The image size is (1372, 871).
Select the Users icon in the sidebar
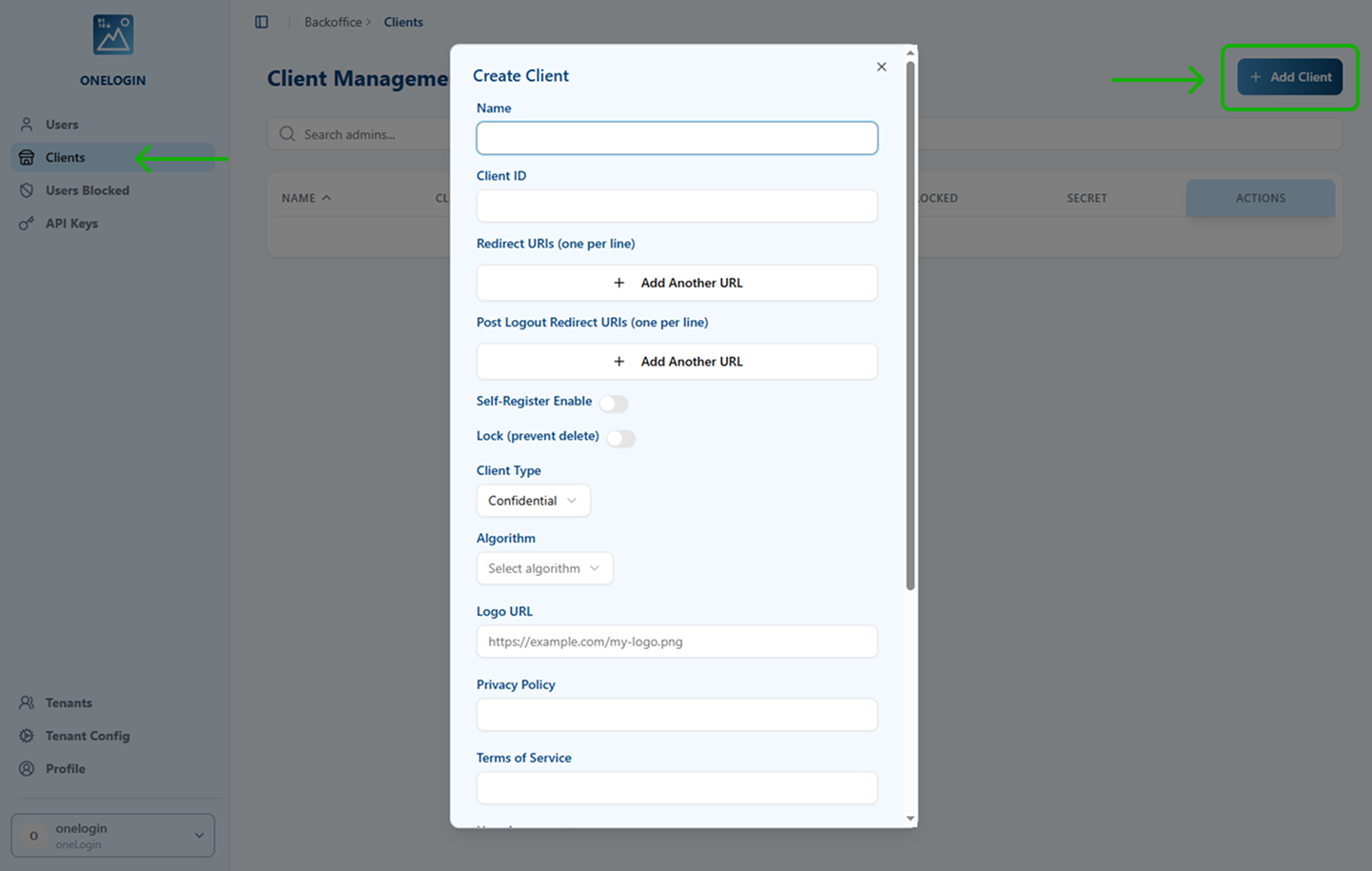point(27,124)
